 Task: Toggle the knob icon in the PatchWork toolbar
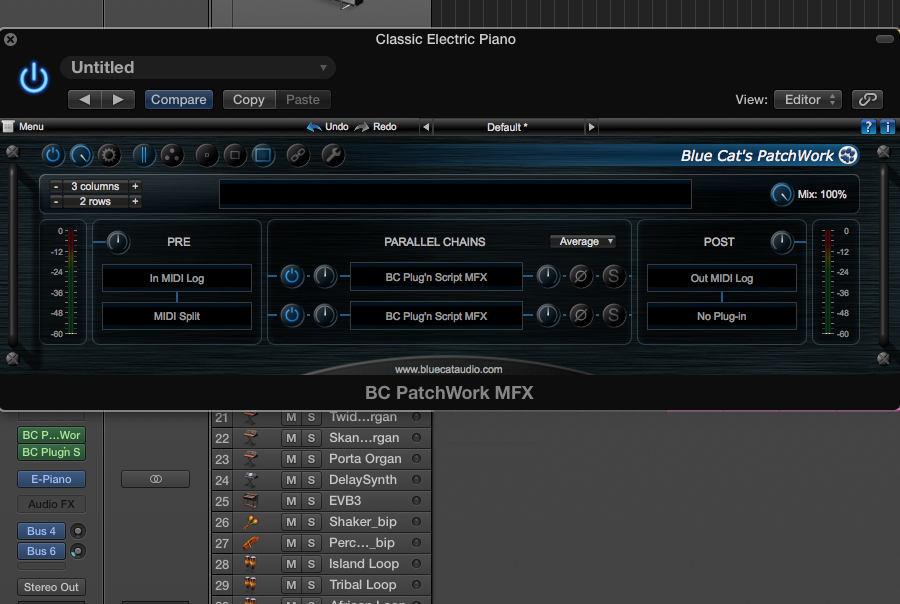point(81,155)
